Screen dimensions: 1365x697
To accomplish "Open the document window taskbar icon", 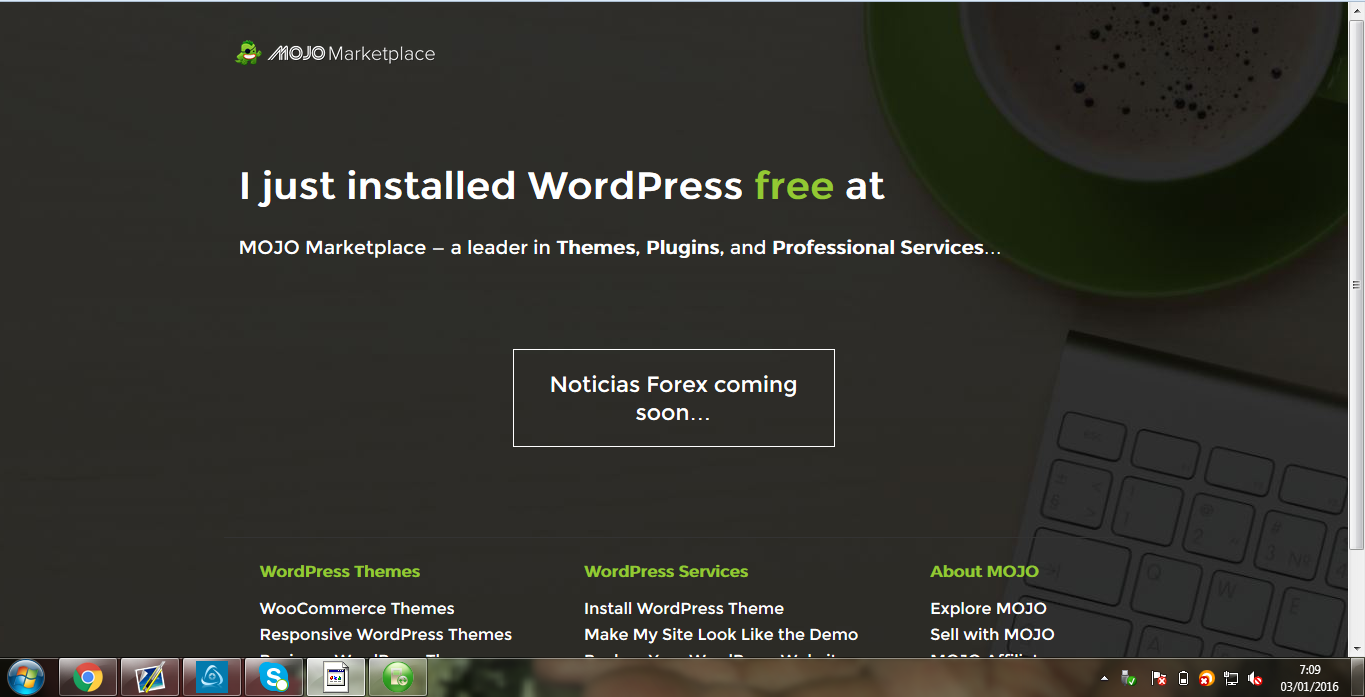I will [x=336, y=677].
